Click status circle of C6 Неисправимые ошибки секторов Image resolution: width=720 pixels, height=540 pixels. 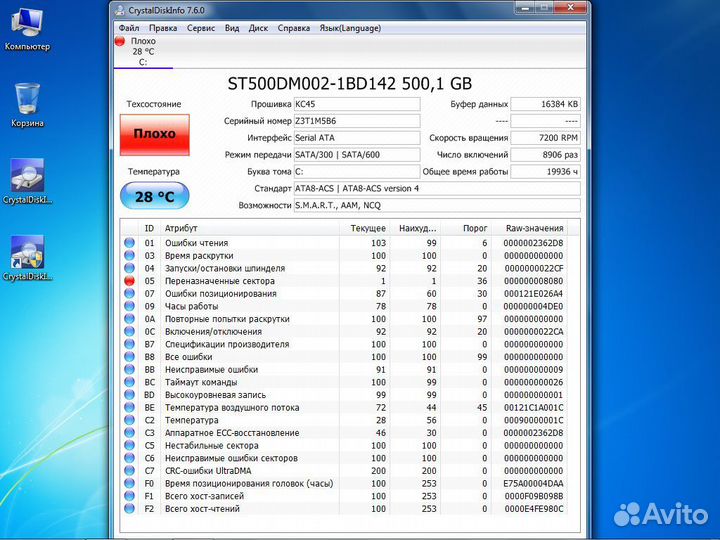(129, 458)
